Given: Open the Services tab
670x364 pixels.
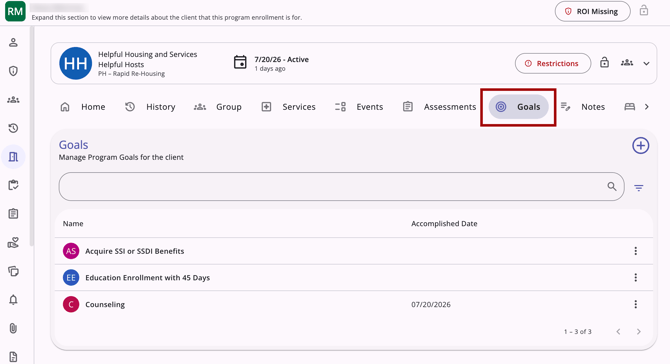Looking at the screenshot, I should pos(288,107).
